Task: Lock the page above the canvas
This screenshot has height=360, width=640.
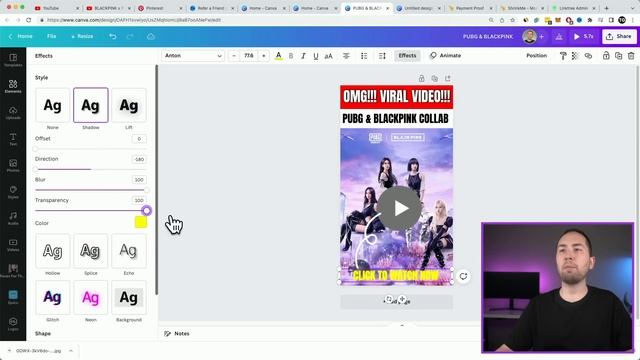Action: (x=422, y=78)
